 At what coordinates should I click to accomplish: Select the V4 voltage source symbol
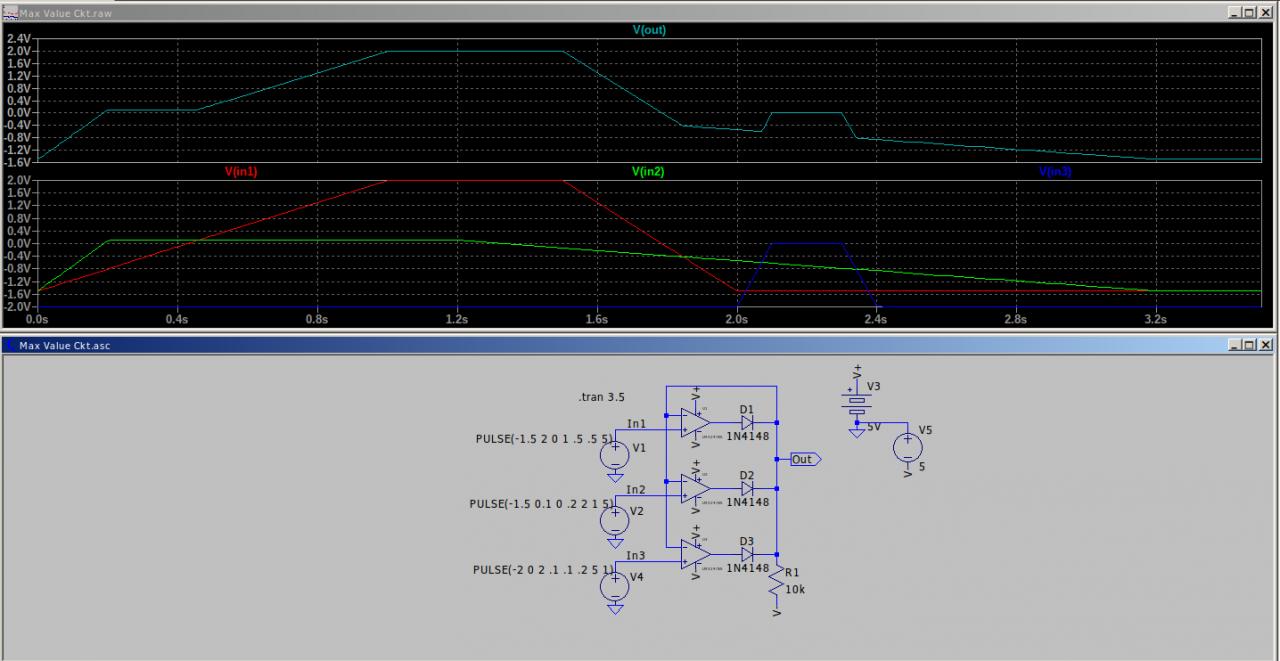(x=615, y=585)
